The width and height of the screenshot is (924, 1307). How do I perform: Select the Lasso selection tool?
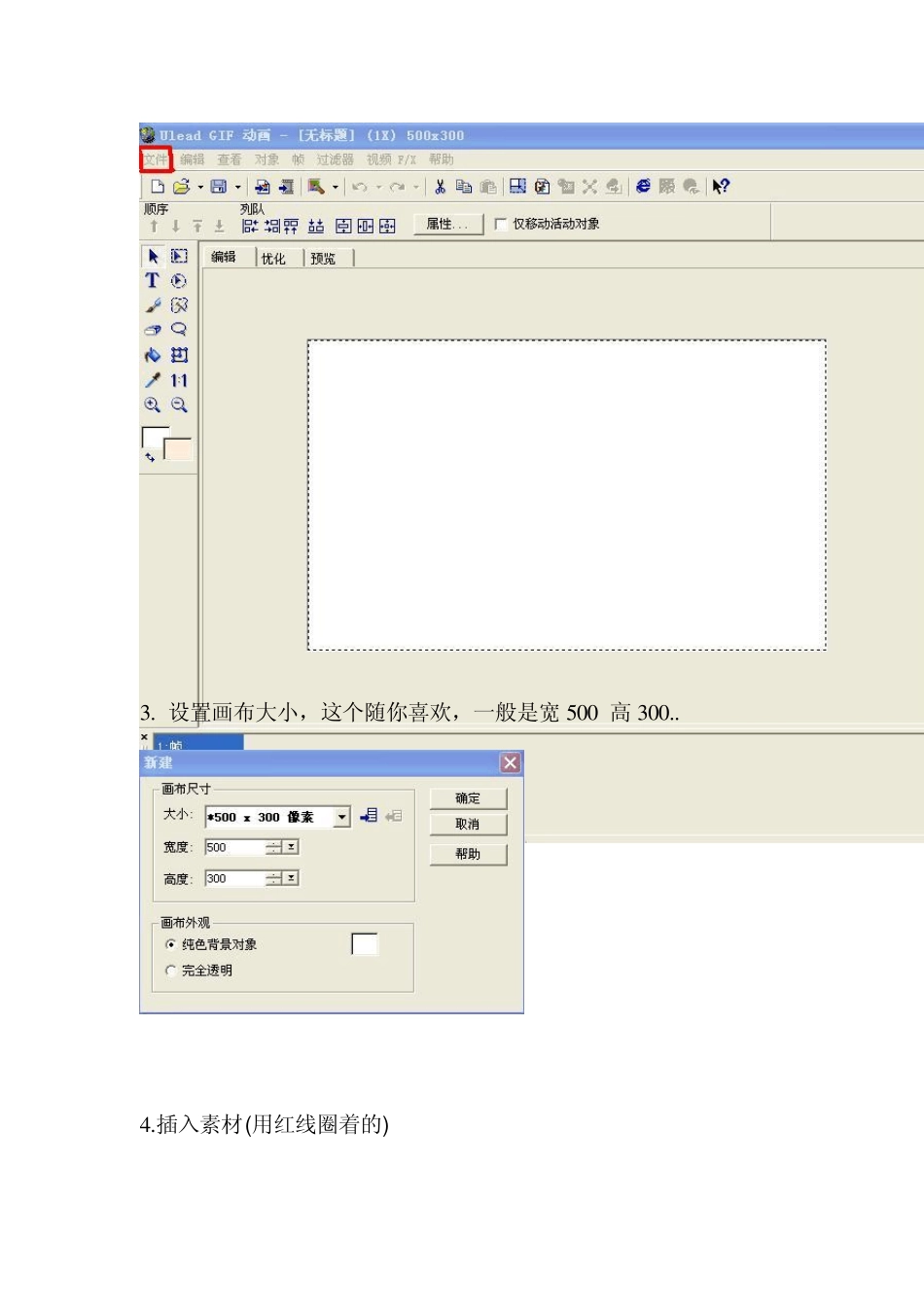point(179,330)
